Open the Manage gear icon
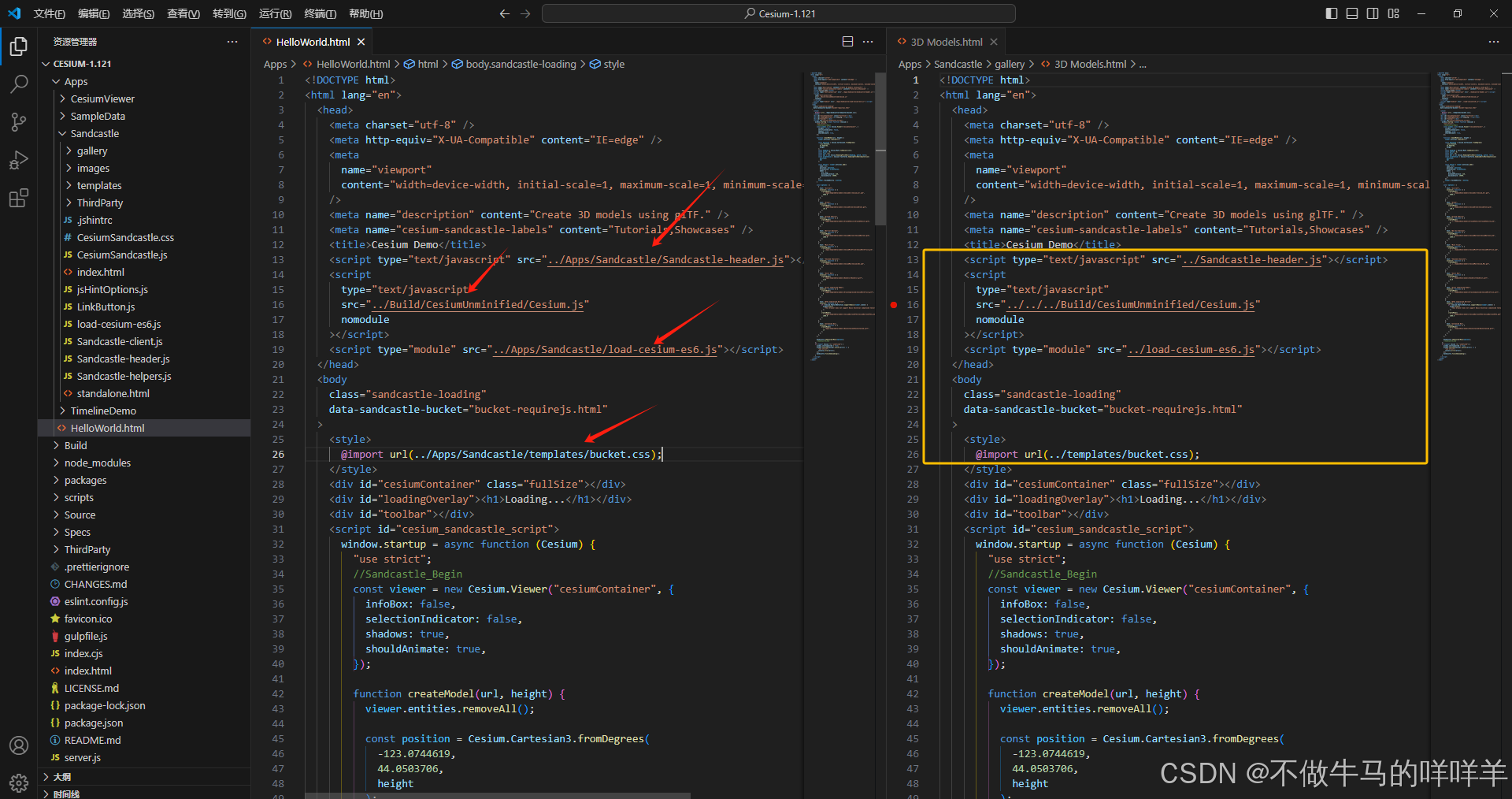This screenshot has height=799, width=1512. [19, 782]
